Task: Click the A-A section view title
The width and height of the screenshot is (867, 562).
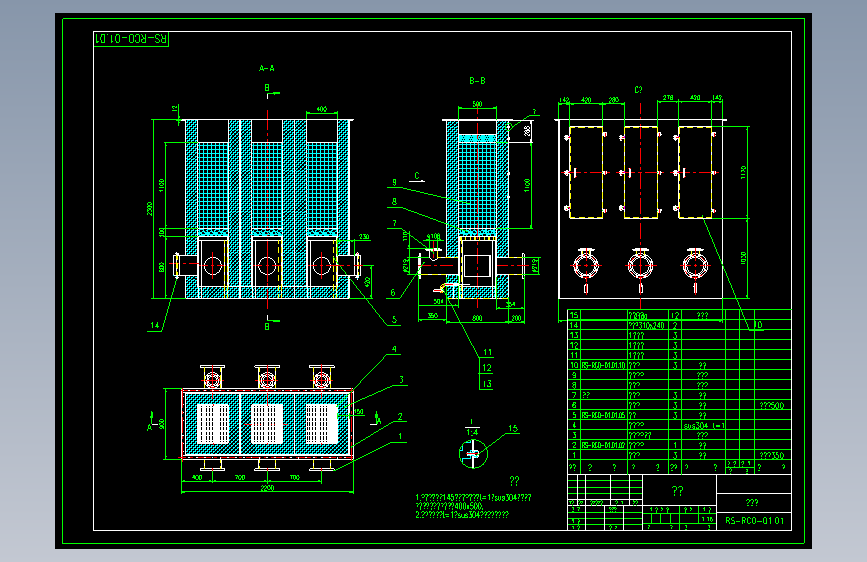Action: click(x=267, y=69)
